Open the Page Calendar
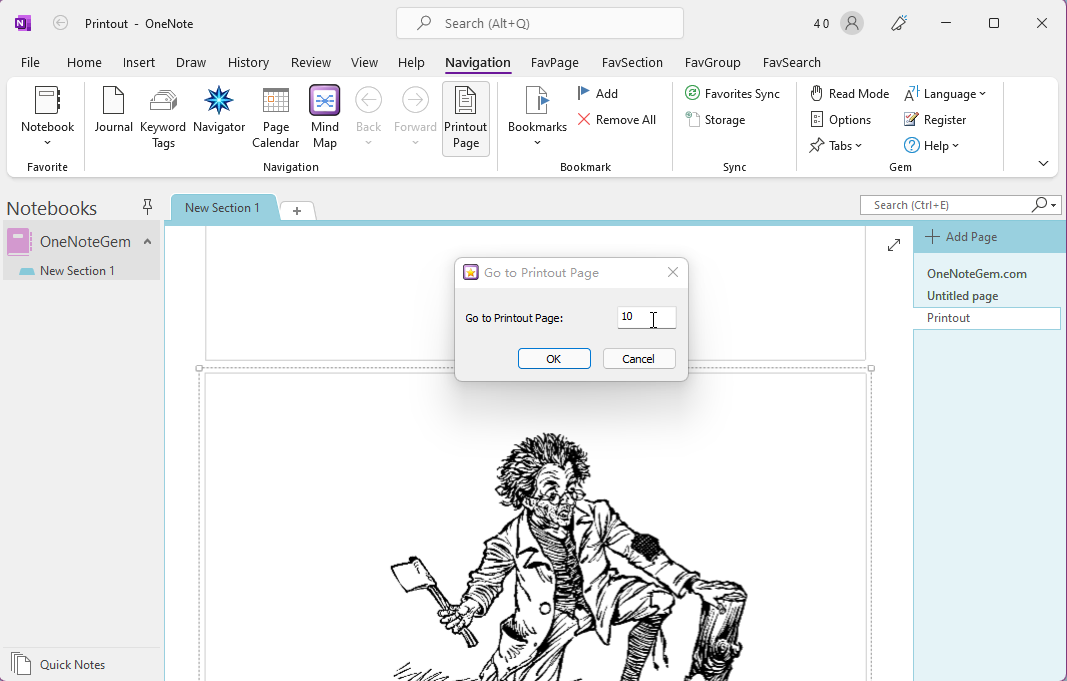The width and height of the screenshot is (1067, 681). (x=276, y=118)
